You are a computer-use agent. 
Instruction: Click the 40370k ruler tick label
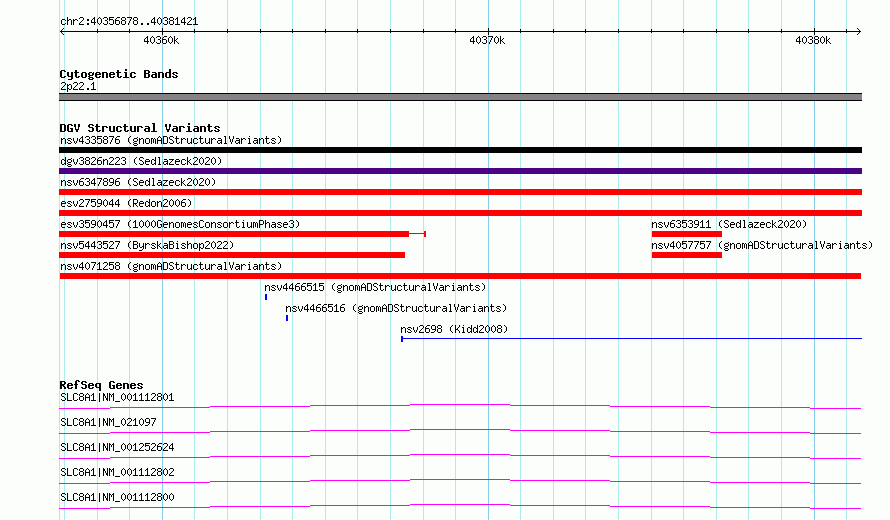pos(487,40)
